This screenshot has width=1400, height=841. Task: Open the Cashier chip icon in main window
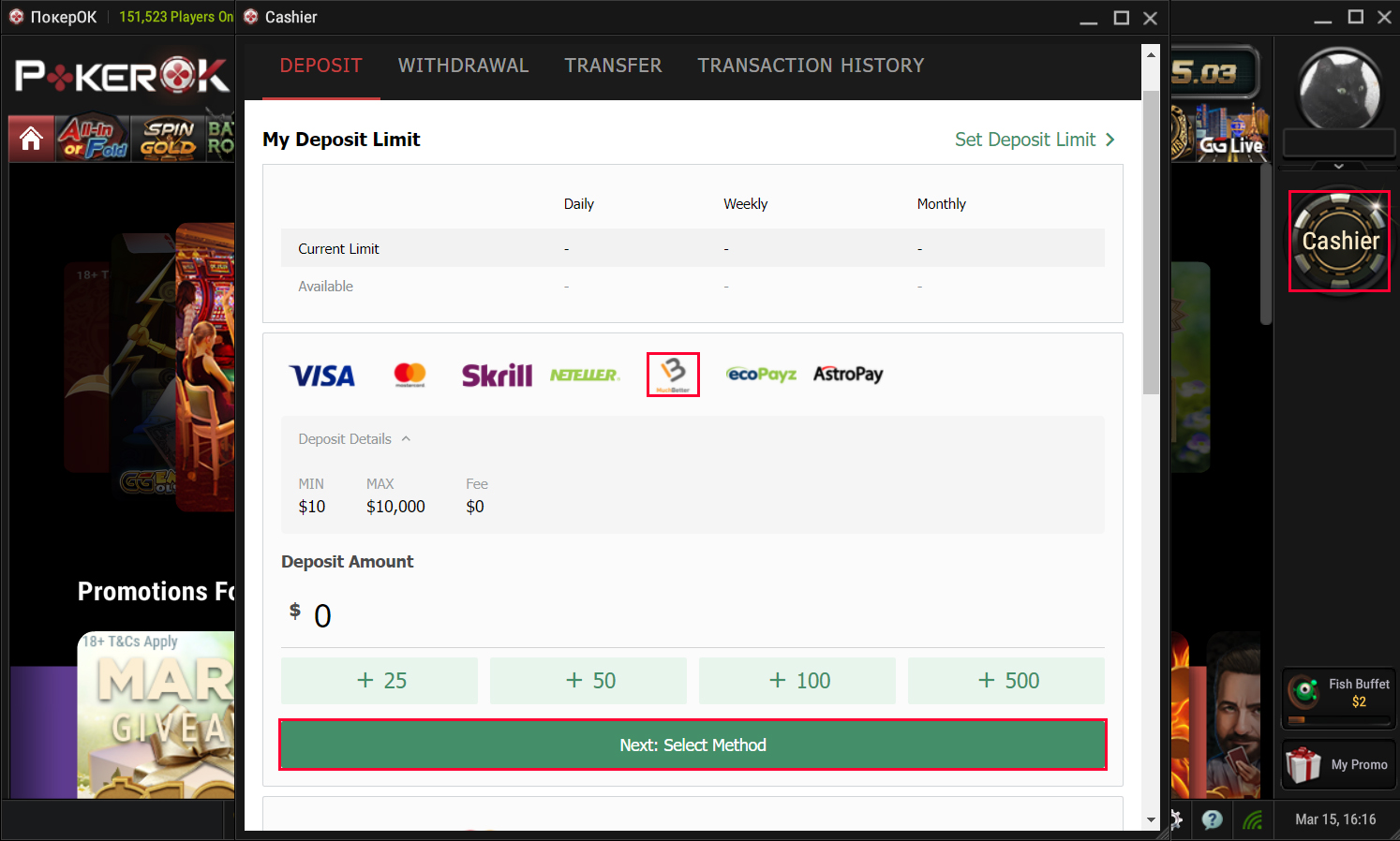tap(1339, 242)
